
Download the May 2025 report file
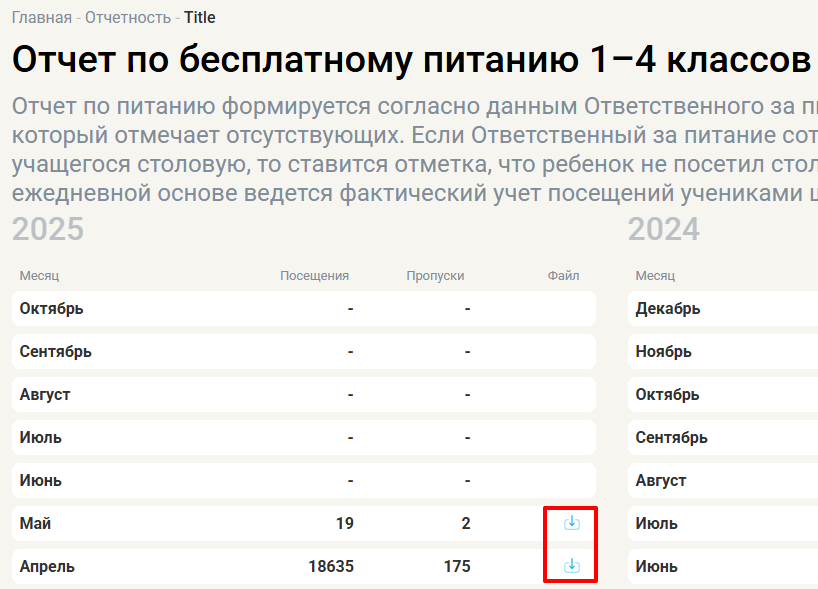pyautogui.click(x=571, y=523)
